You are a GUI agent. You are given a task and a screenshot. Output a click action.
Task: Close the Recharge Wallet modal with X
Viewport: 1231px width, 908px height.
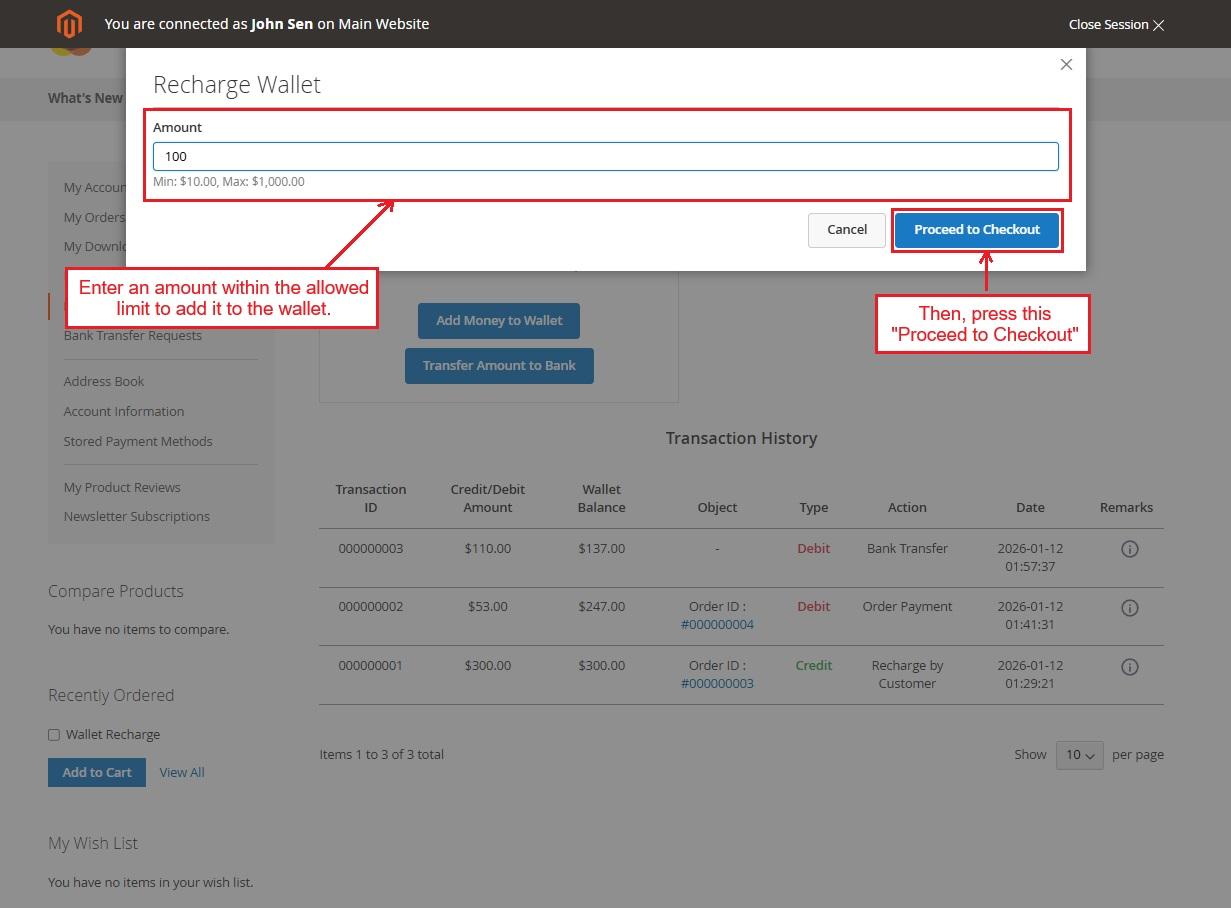click(1066, 65)
